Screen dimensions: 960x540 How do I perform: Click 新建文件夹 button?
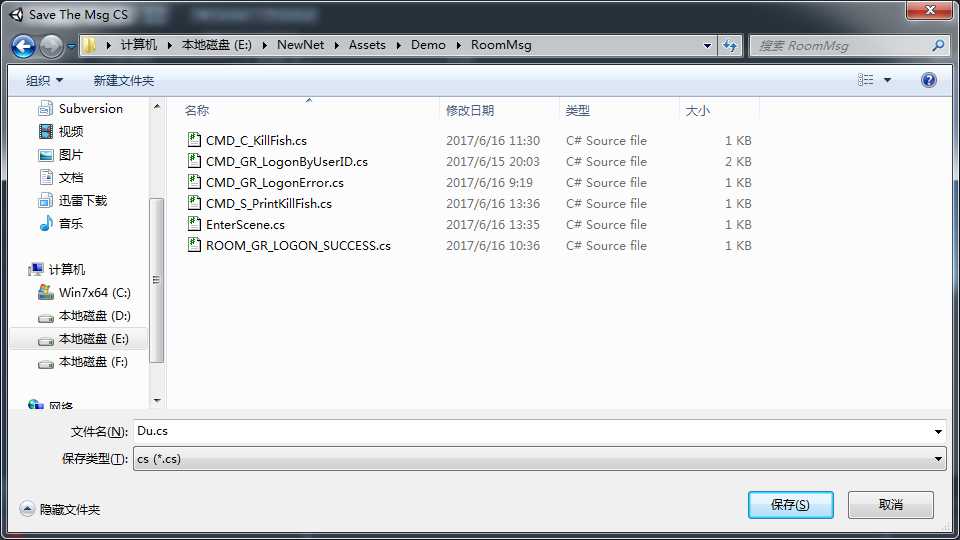coord(124,80)
